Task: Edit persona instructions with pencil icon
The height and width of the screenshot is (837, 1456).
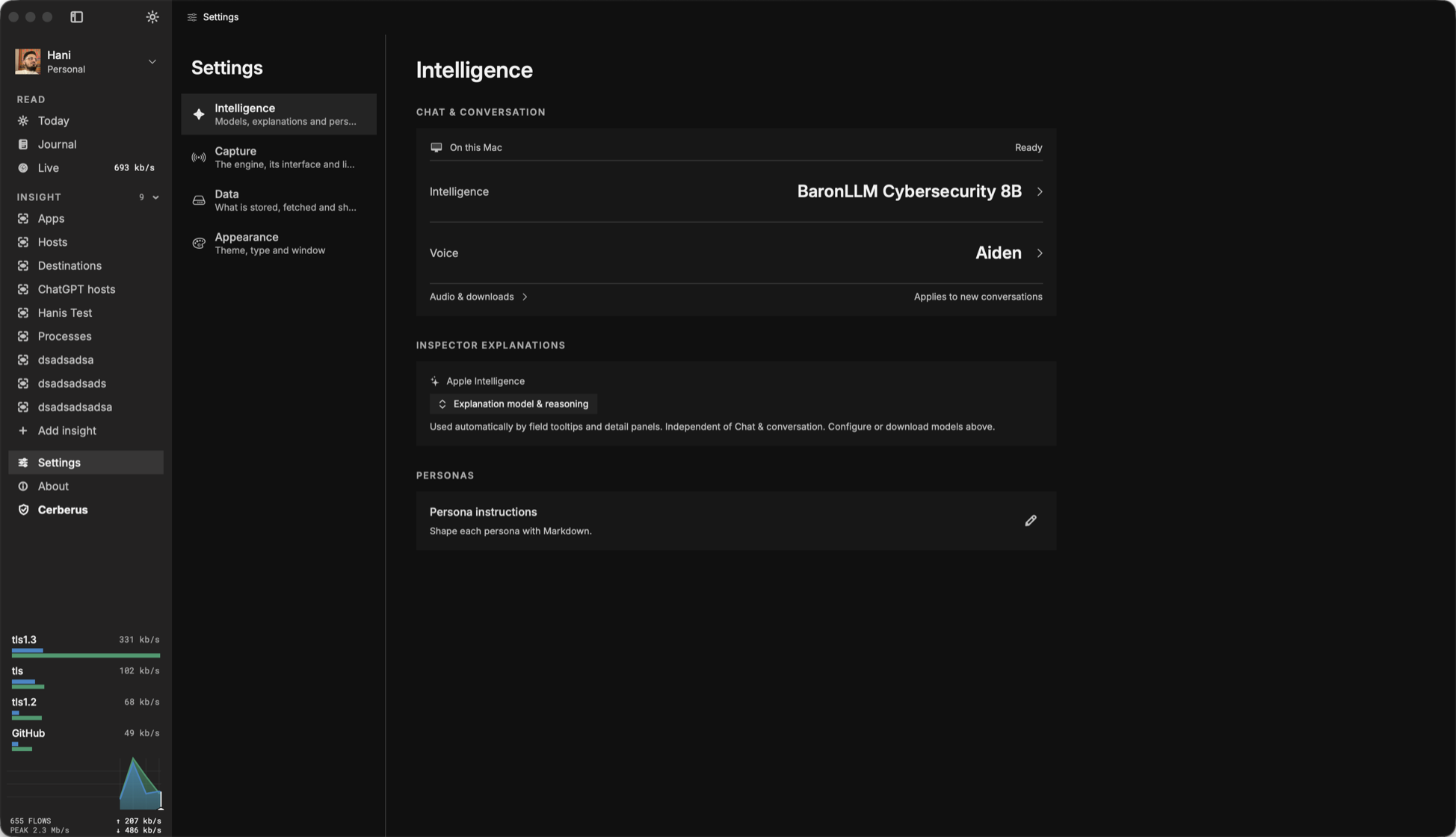Action: tap(1031, 520)
